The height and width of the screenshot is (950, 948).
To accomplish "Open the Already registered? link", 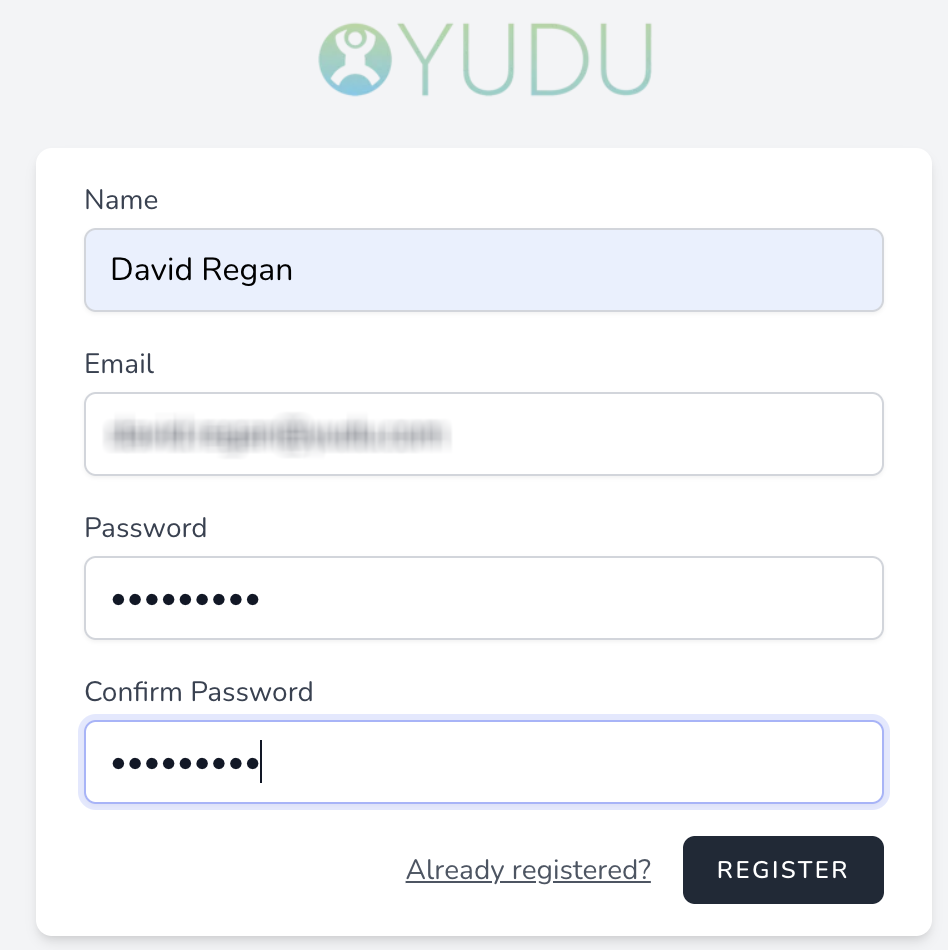I will point(528,870).
